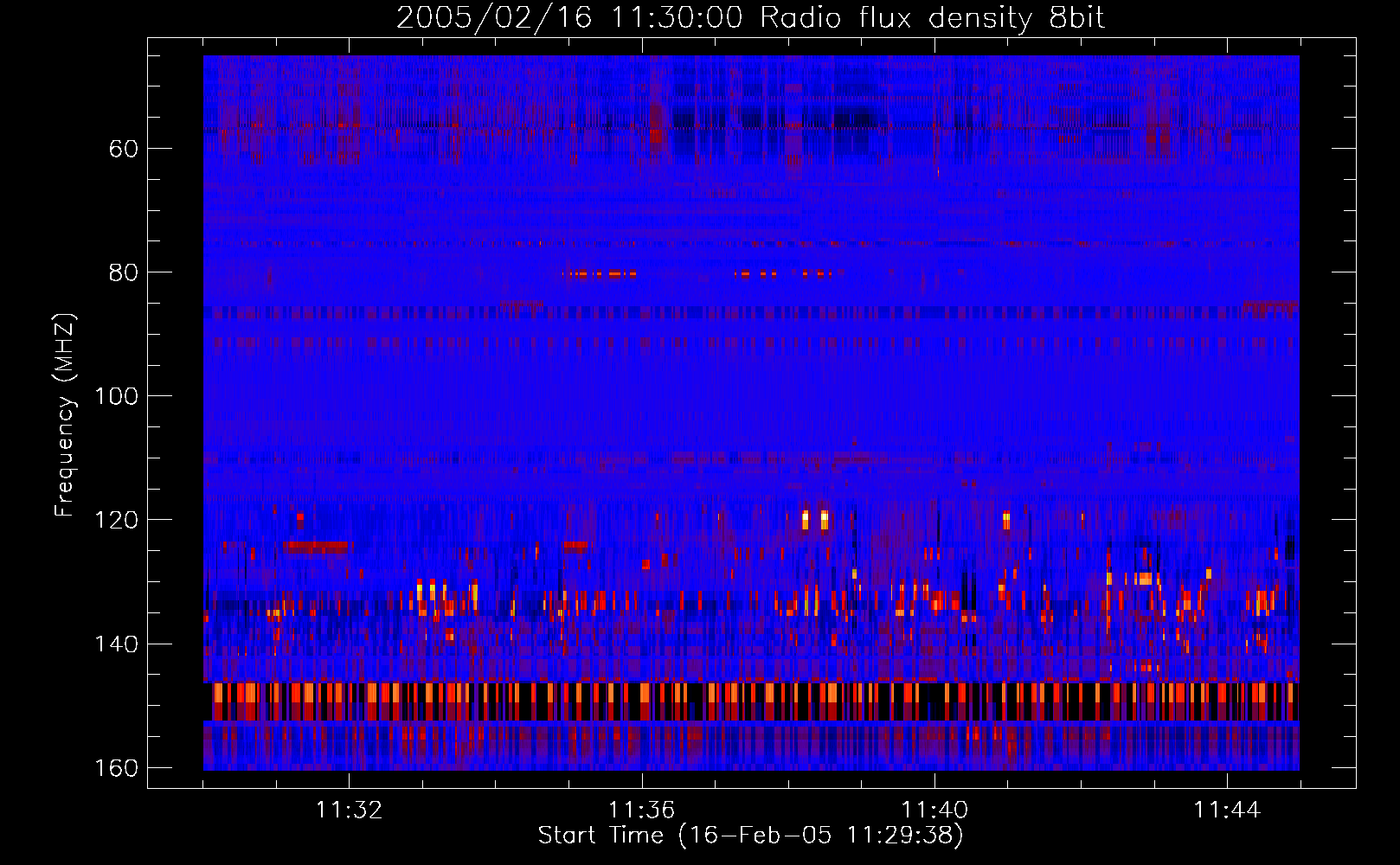Click the 11:36 time tick label
Screen dimensions: 1400x865
(x=641, y=811)
